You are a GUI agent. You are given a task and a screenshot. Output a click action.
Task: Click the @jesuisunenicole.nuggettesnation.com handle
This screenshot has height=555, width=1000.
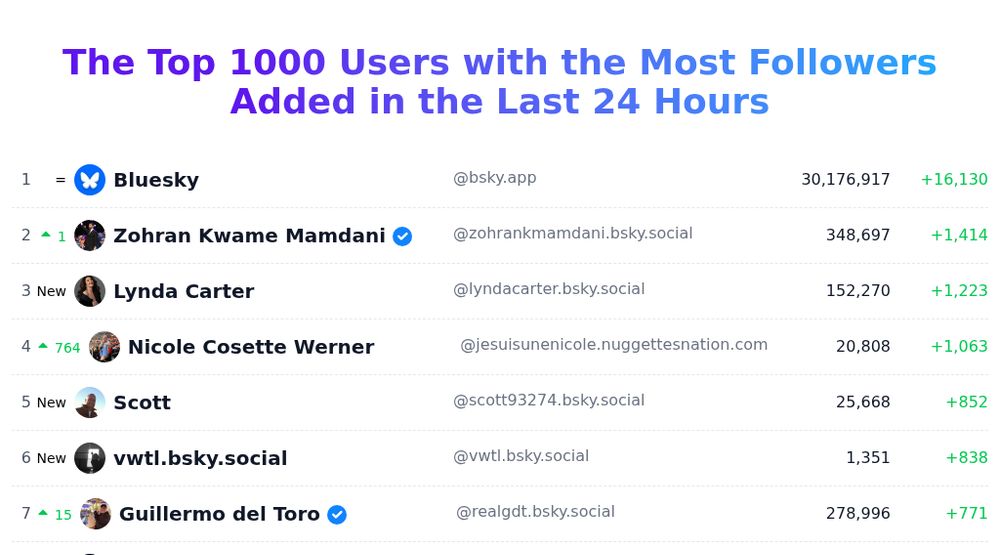click(613, 345)
